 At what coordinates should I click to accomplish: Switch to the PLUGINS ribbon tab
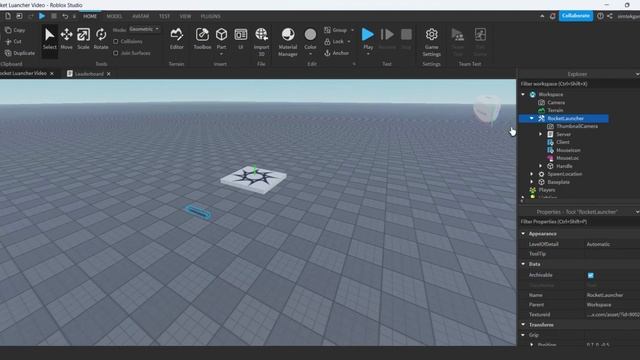click(211, 16)
